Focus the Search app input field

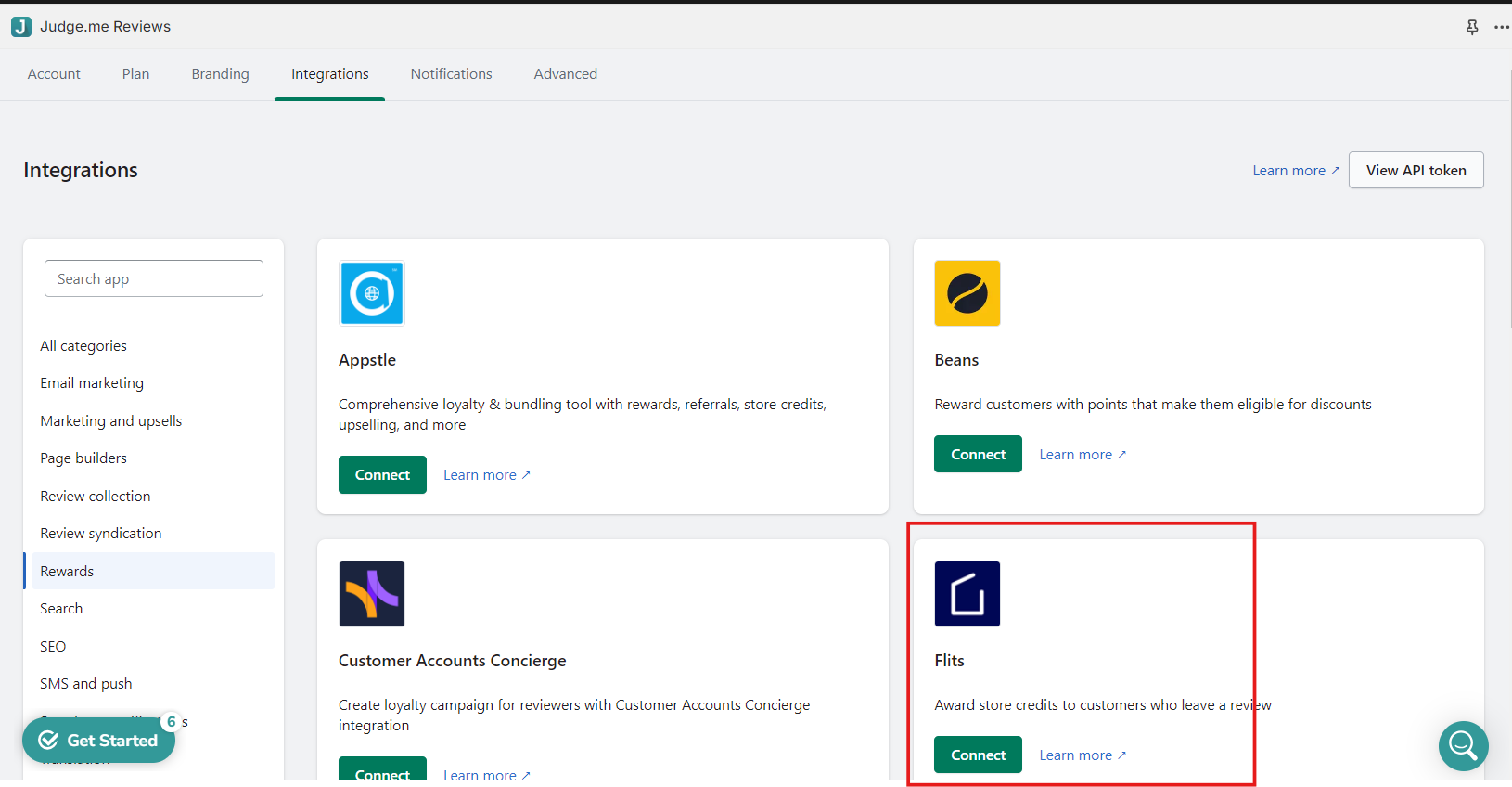coord(154,278)
